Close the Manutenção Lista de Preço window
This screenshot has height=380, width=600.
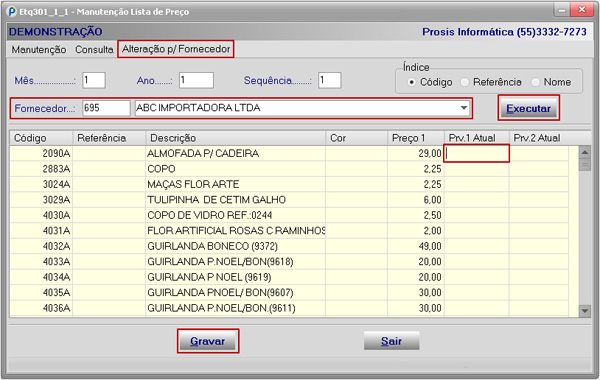coord(582,10)
